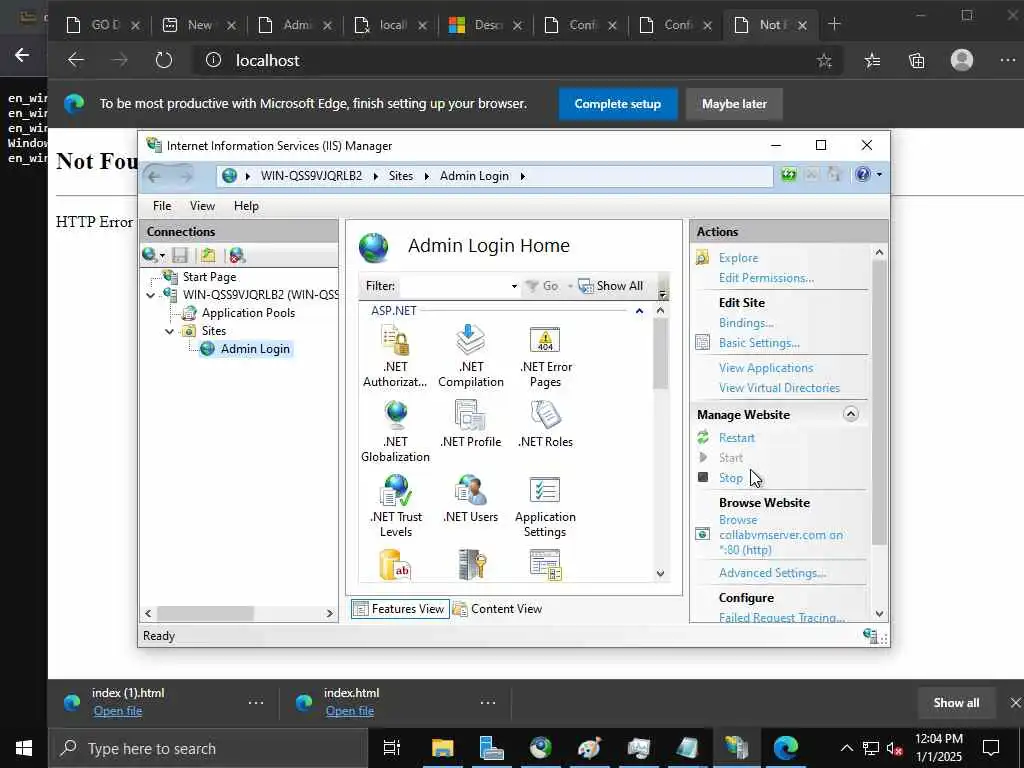This screenshot has width=1024, height=768.
Task: Open the .NET Compilation feature icon
Action: click(471, 357)
